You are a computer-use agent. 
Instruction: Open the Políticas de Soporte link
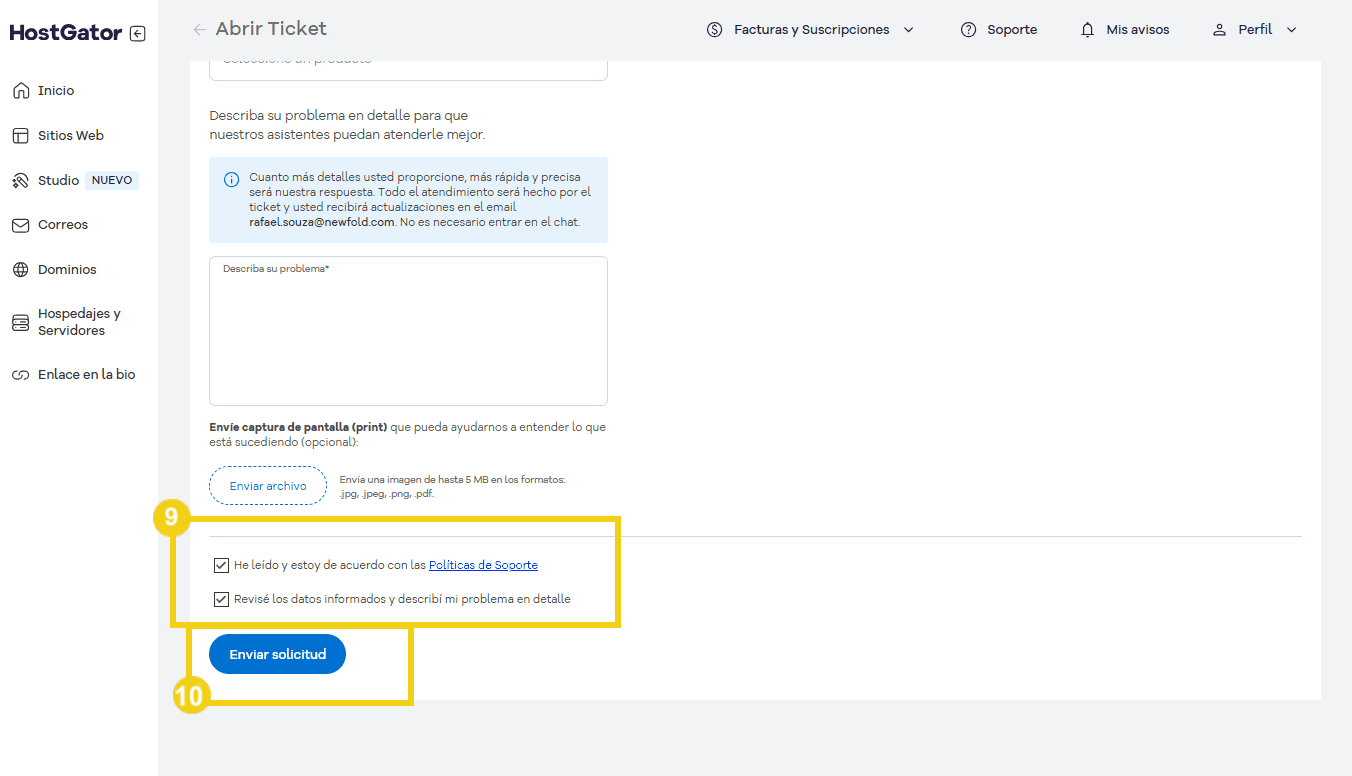click(483, 565)
